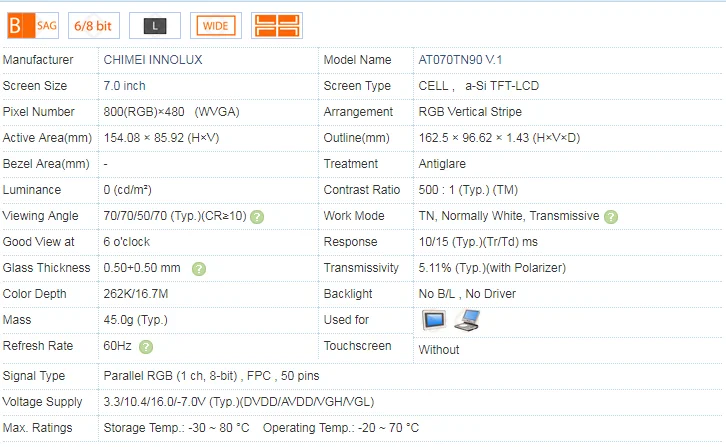726x447 pixels.
Task: Click backlight No B/L , No Driver
Action: click(x=467, y=294)
